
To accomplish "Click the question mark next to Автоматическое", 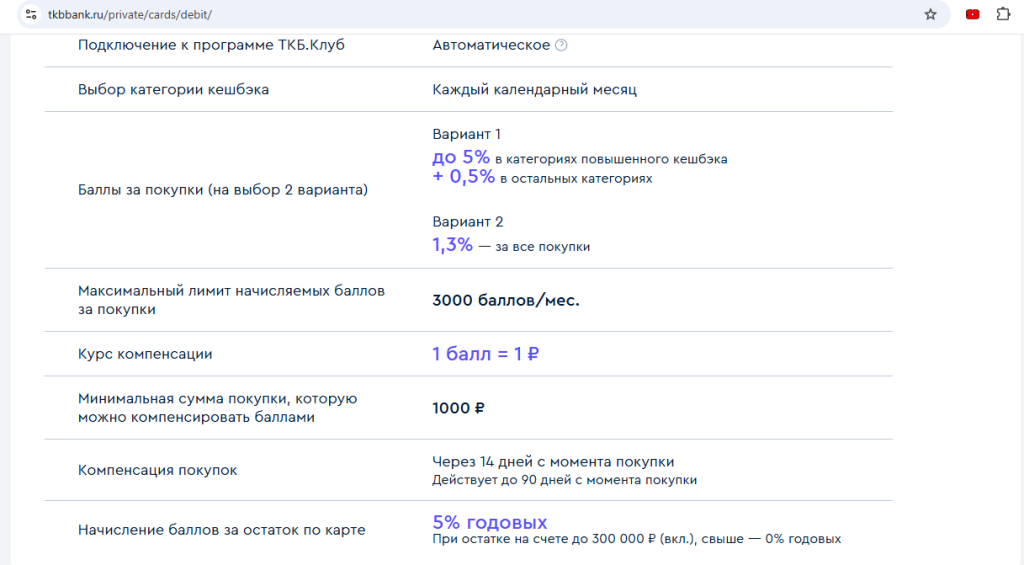I will [x=561, y=45].
